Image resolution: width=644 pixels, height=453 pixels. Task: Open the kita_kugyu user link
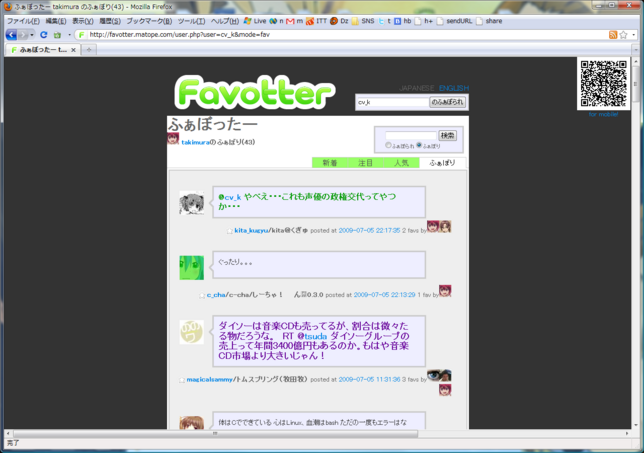click(x=251, y=230)
